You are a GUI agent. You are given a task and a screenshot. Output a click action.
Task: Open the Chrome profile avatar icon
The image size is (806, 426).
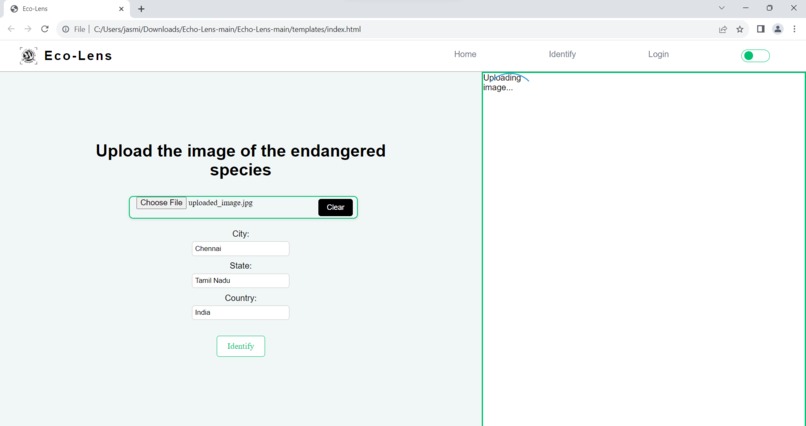tap(778, 29)
